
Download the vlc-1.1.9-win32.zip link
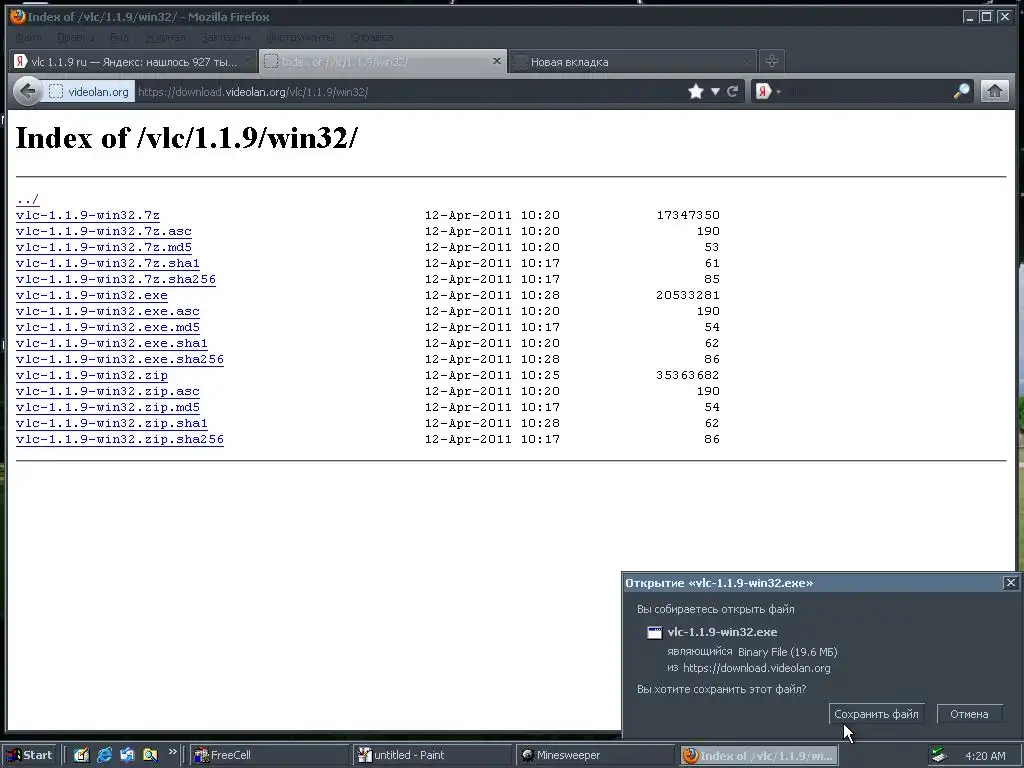point(91,375)
